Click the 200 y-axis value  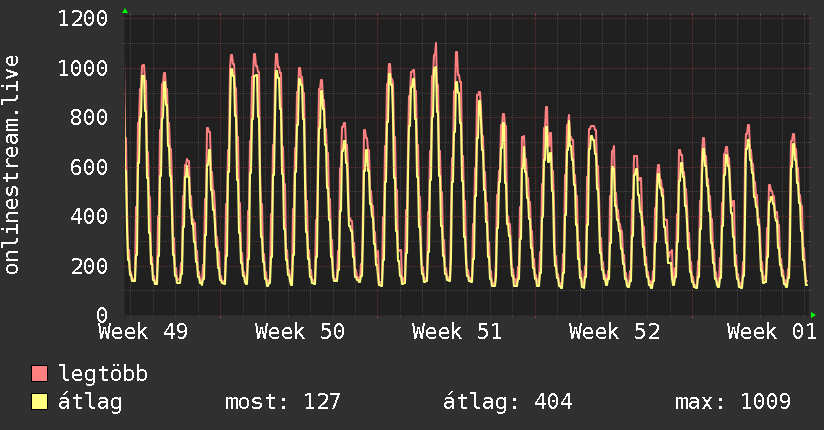[89, 266]
